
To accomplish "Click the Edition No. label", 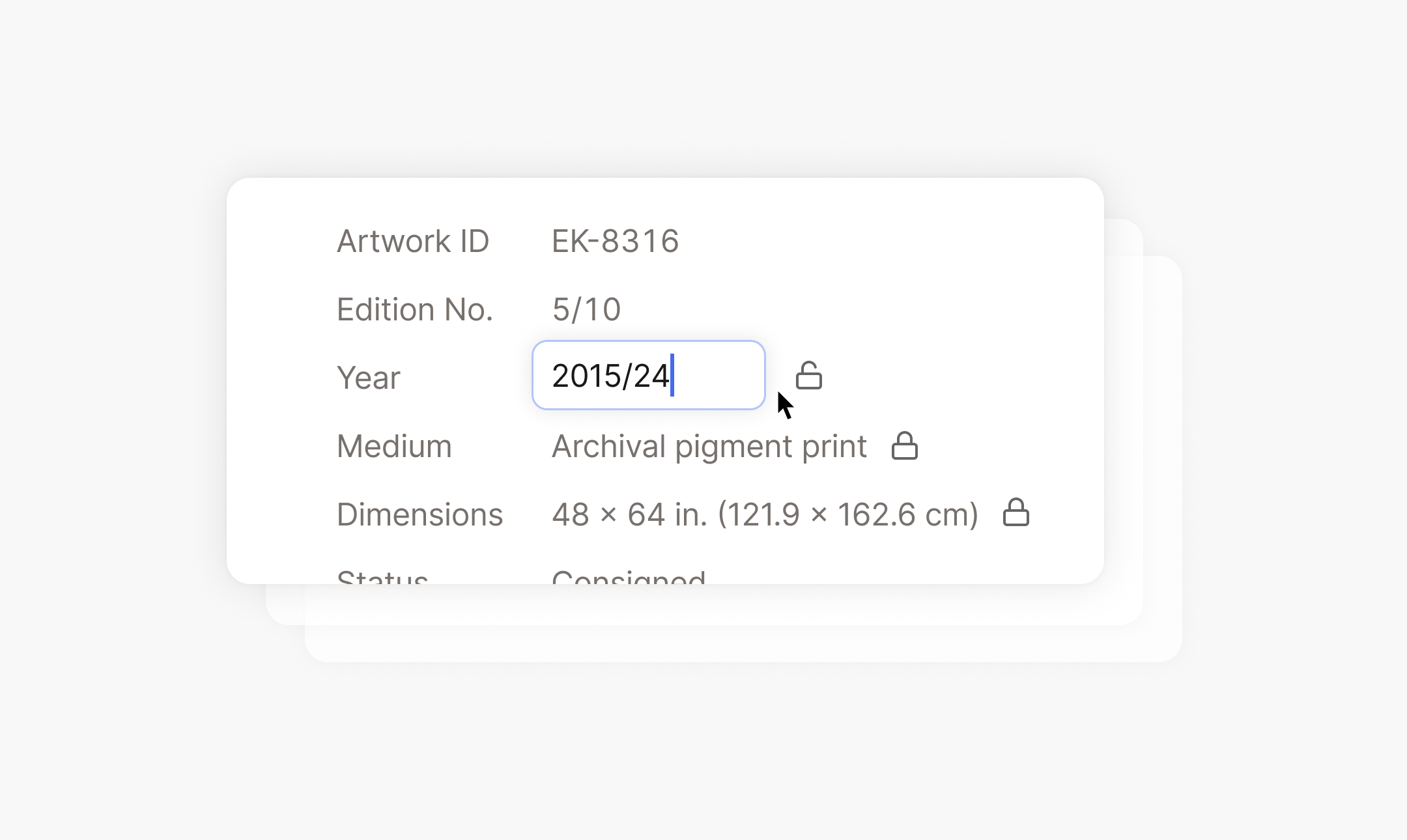I will click(415, 309).
